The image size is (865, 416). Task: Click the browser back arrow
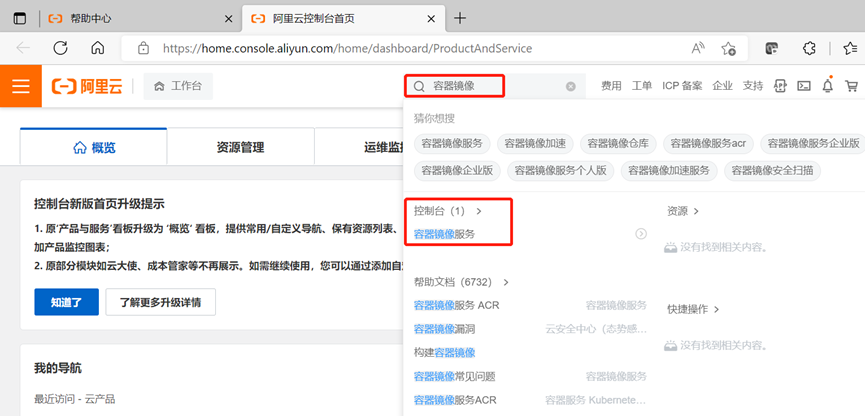(23, 48)
